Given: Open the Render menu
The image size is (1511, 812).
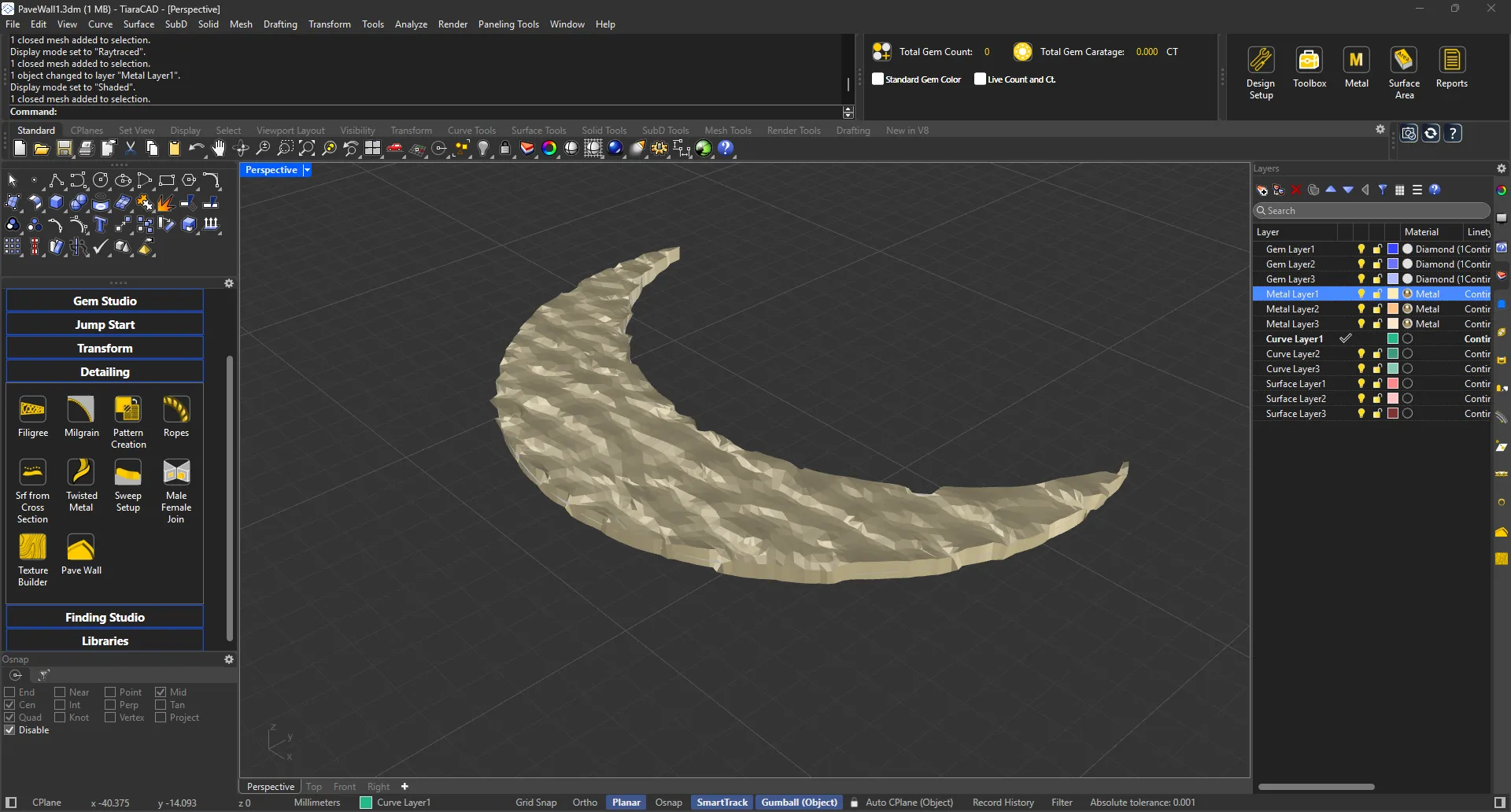Looking at the screenshot, I should (453, 24).
